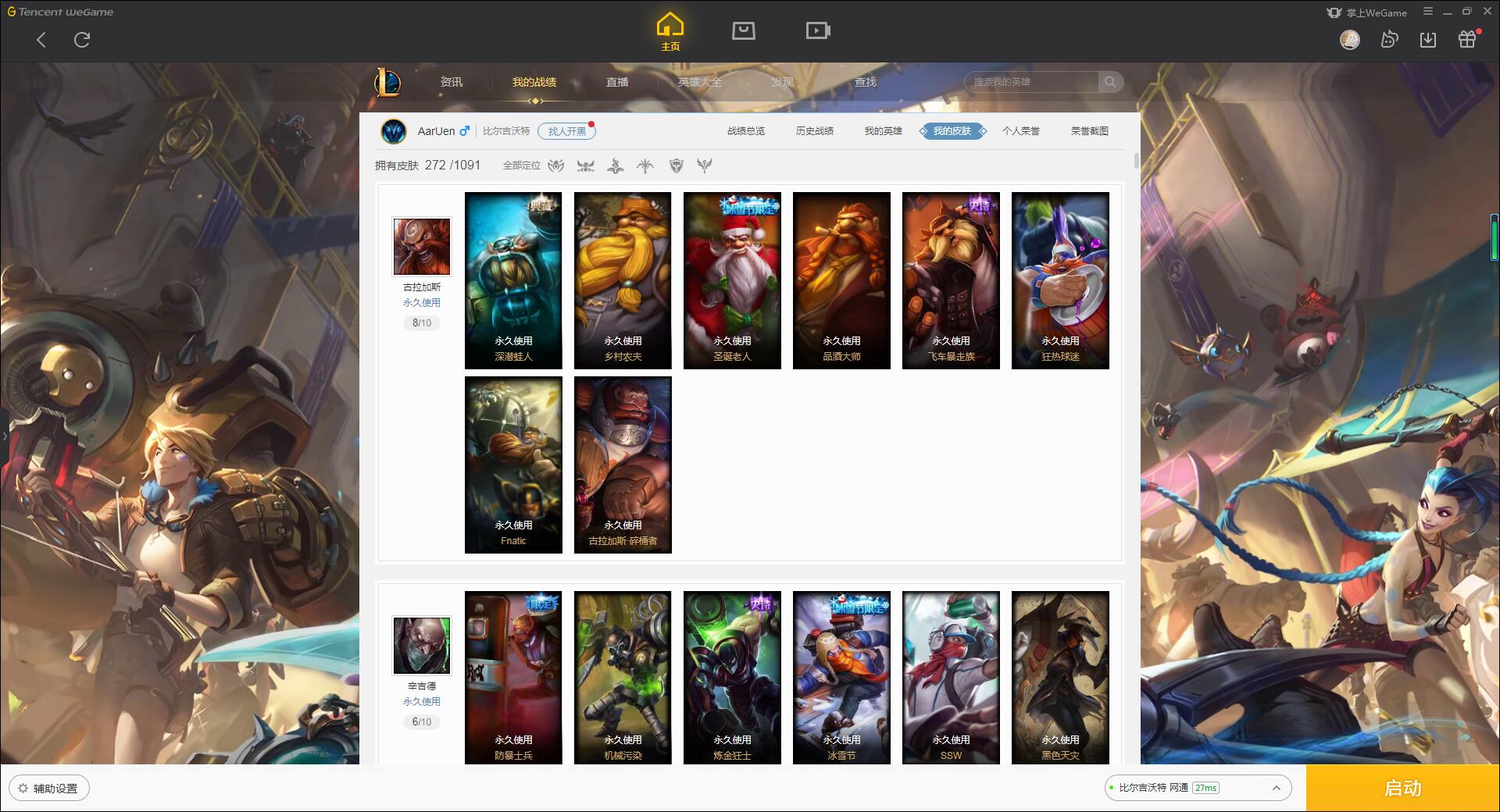Open the download manager icon
1500x812 pixels.
click(1428, 39)
